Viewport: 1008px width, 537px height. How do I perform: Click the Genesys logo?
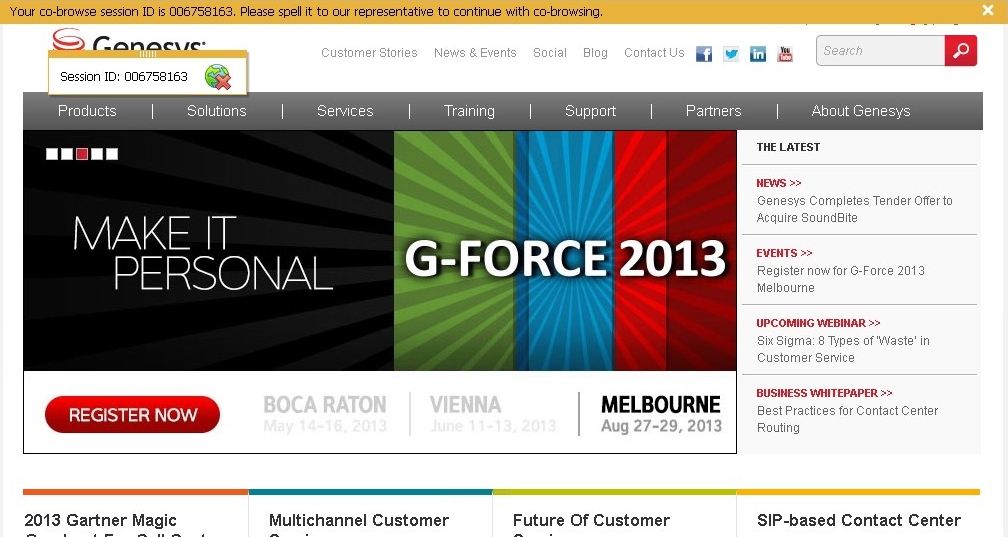129,41
